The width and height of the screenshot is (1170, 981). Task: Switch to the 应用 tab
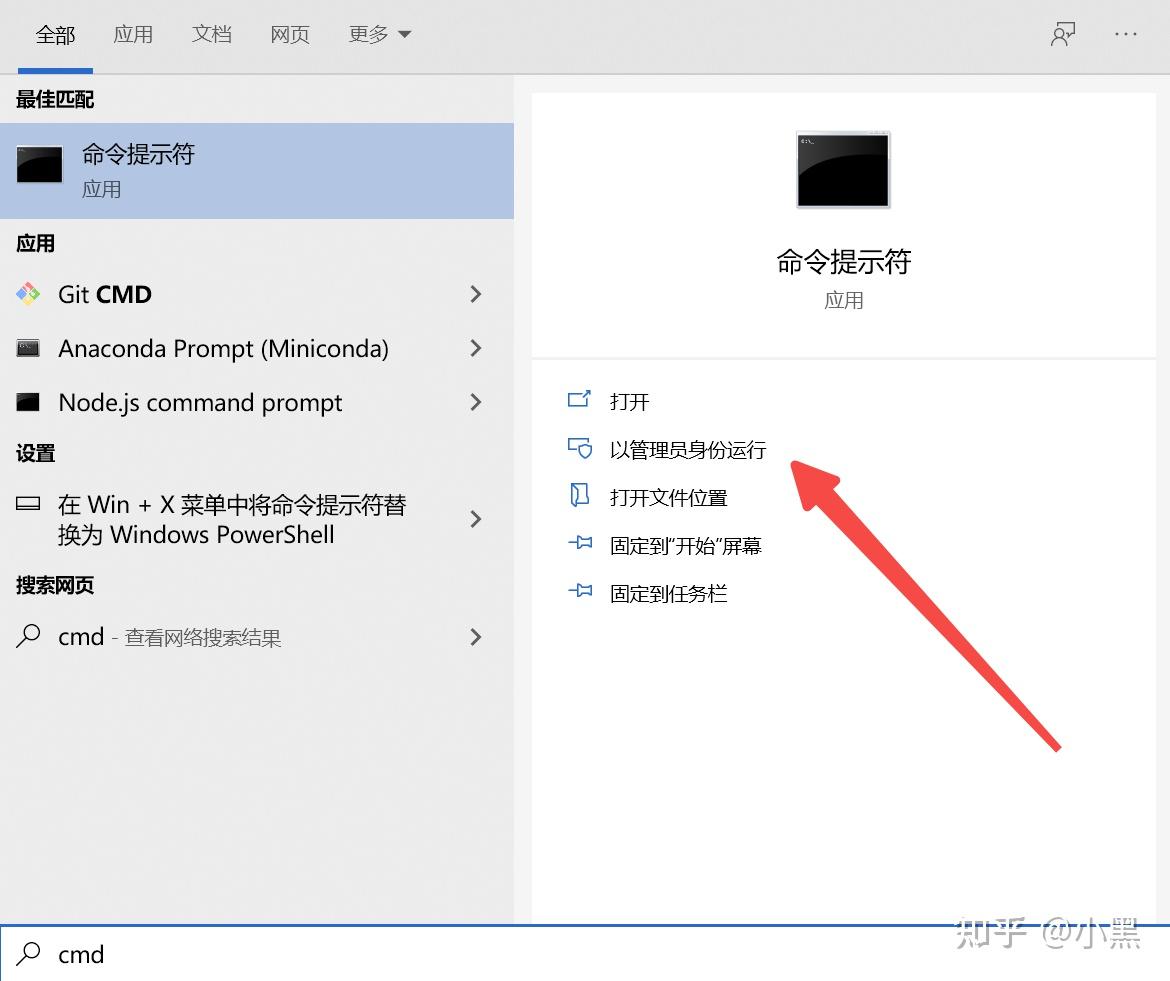pos(133,33)
